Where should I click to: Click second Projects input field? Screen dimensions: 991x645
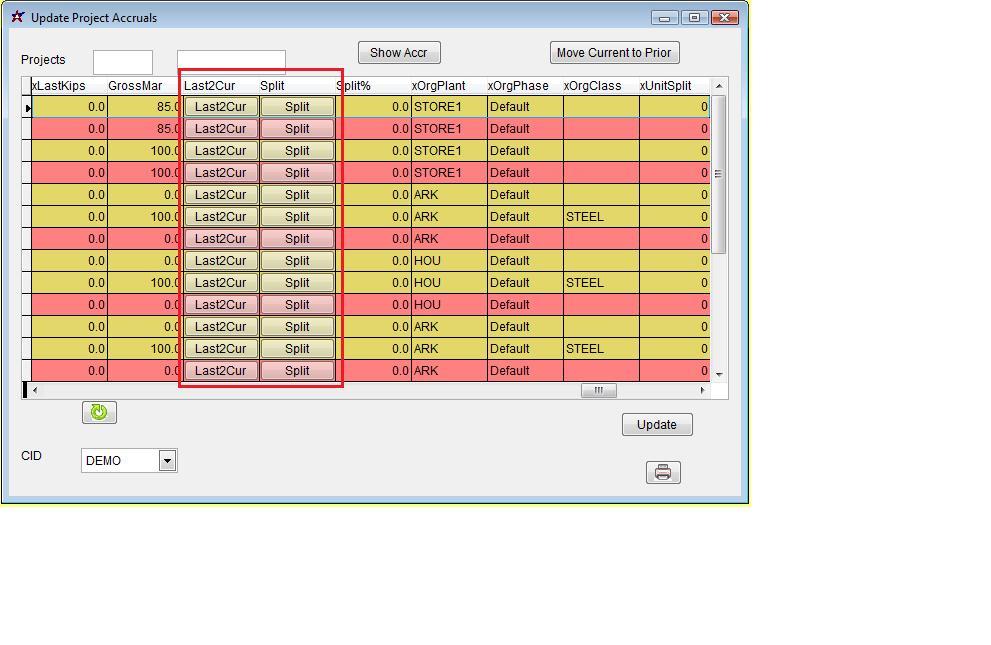click(231, 61)
